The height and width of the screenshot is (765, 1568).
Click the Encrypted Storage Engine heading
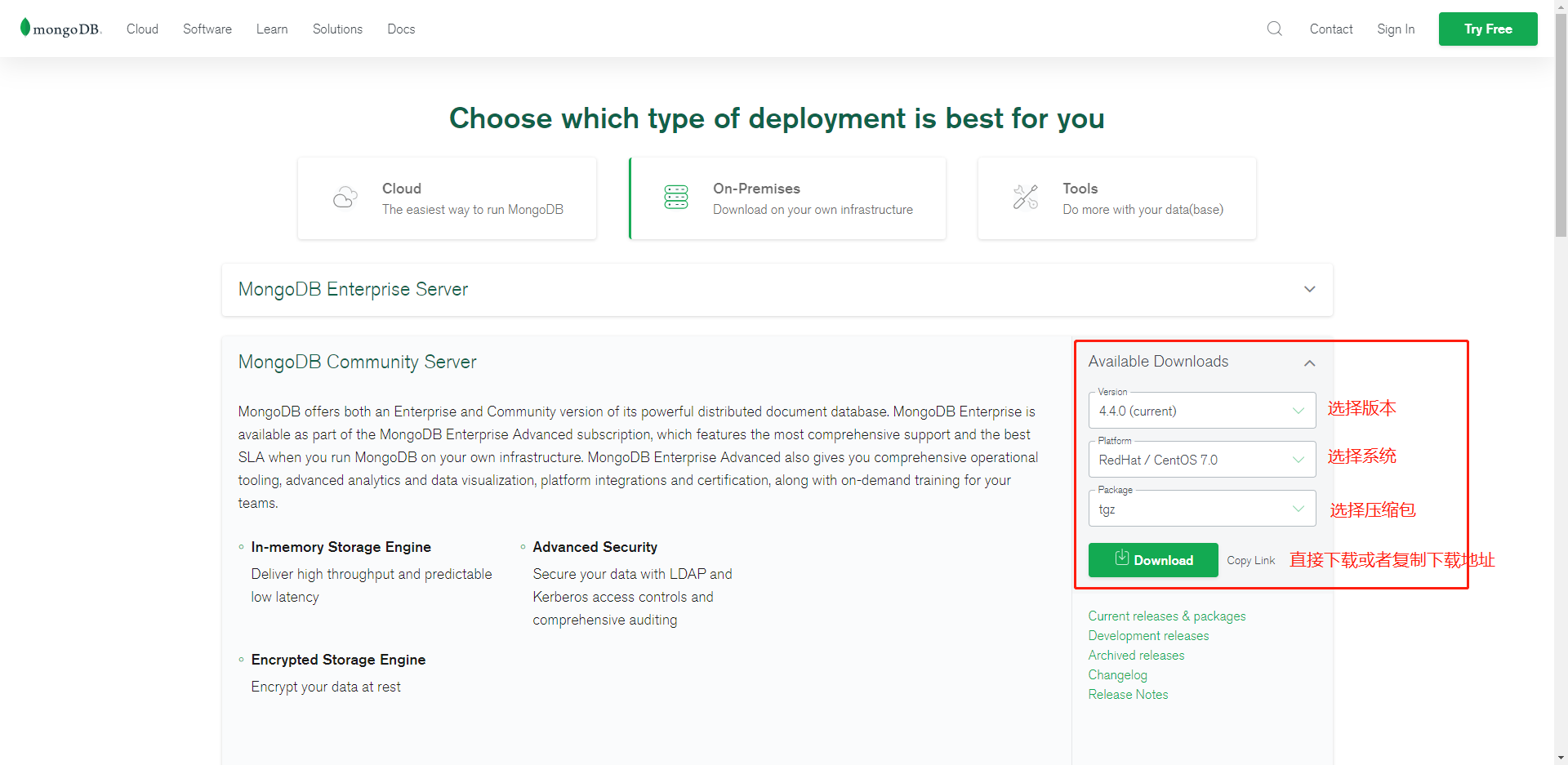coord(338,660)
